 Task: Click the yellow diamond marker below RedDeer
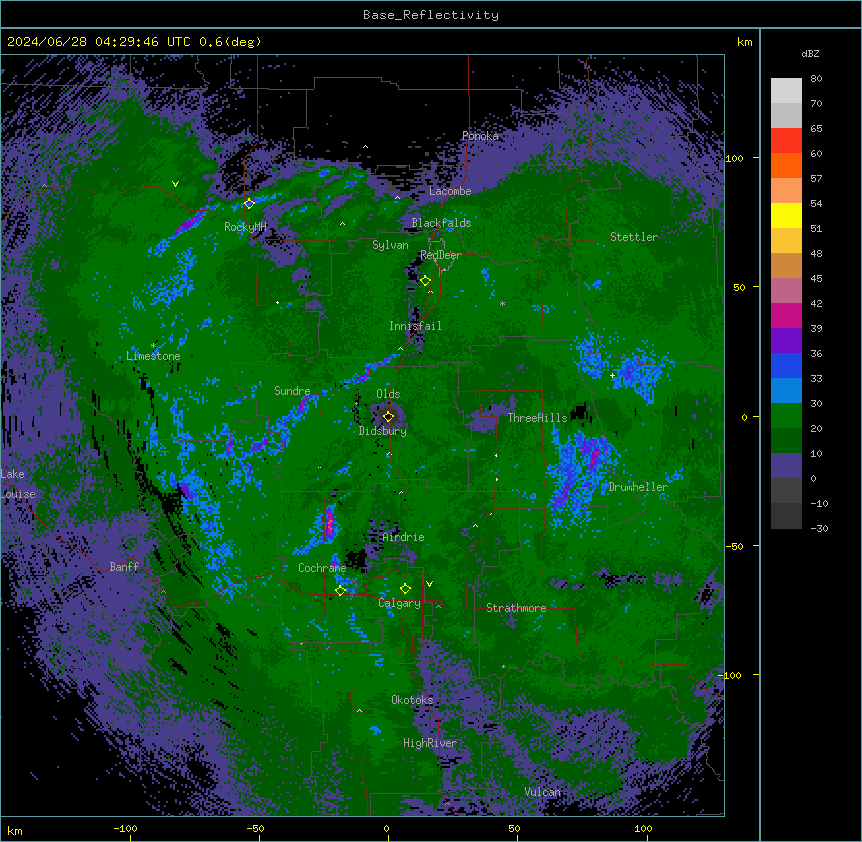[426, 281]
